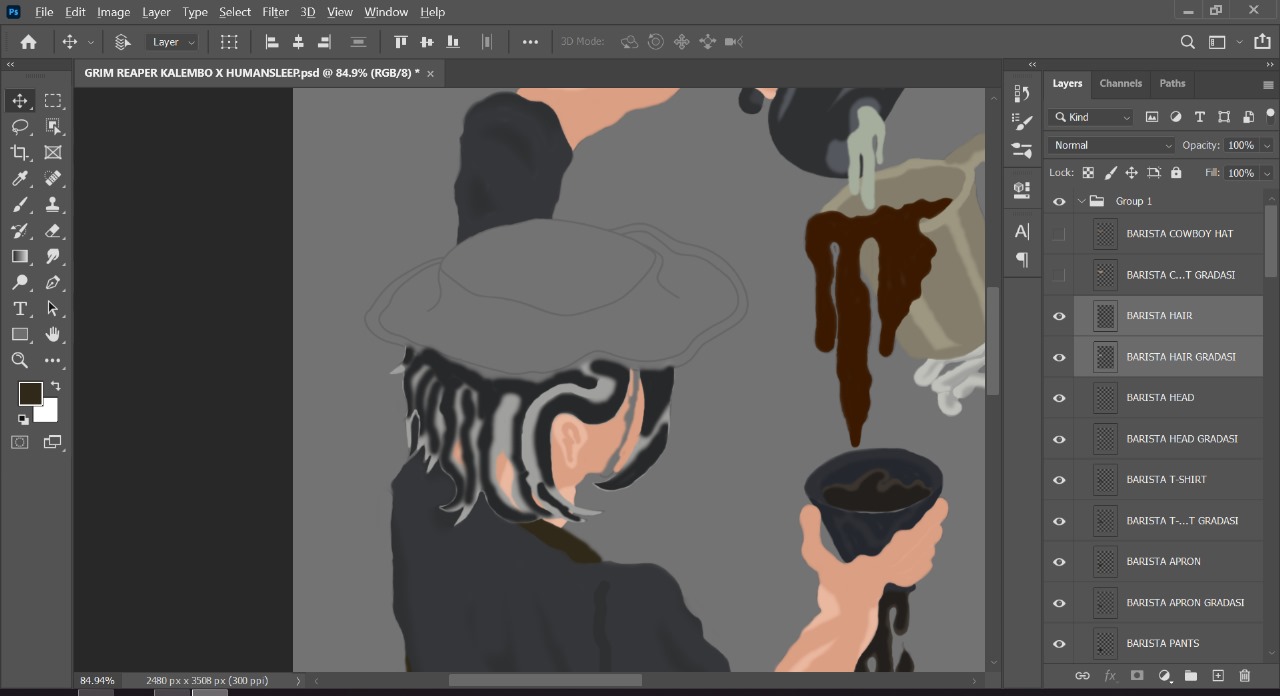Open the Search icon at top right
This screenshot has height=696, width=1280.
(1188, 42)
